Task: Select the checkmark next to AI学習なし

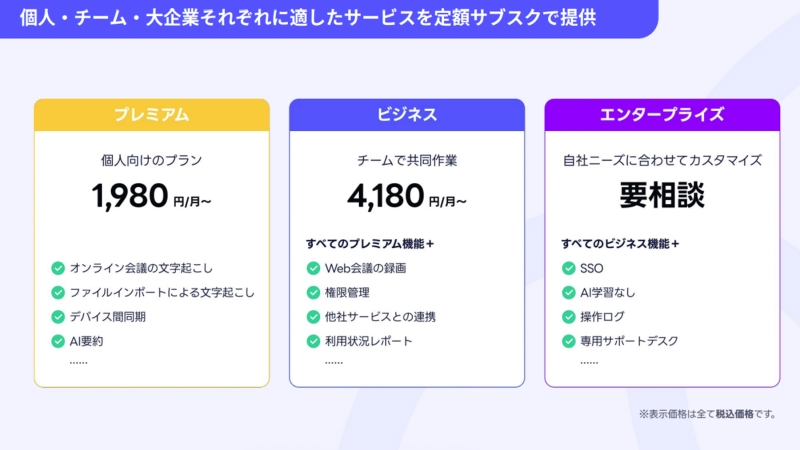Action: pos(568,293)
